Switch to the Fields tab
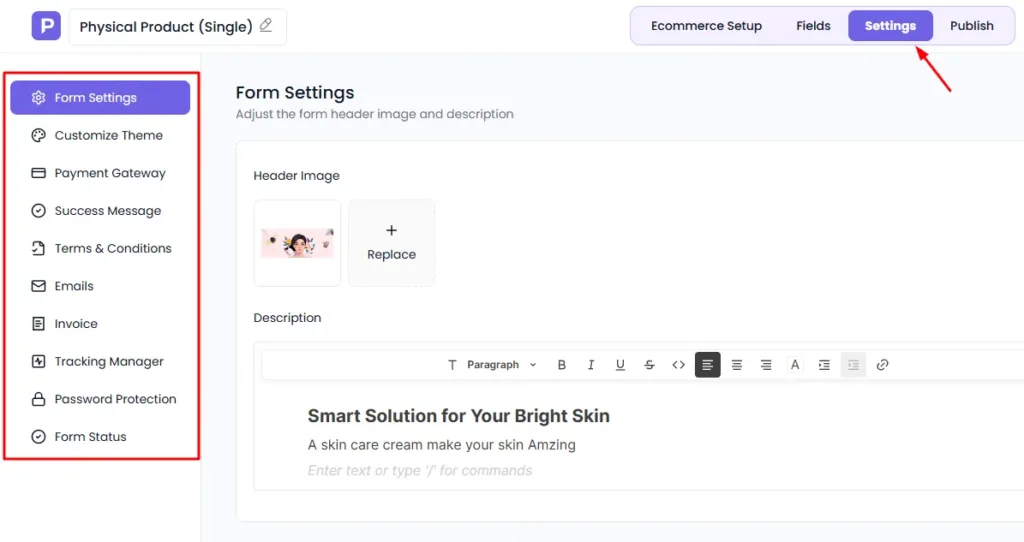Viewport: 1024px width, 542px height. click(813, 26)
